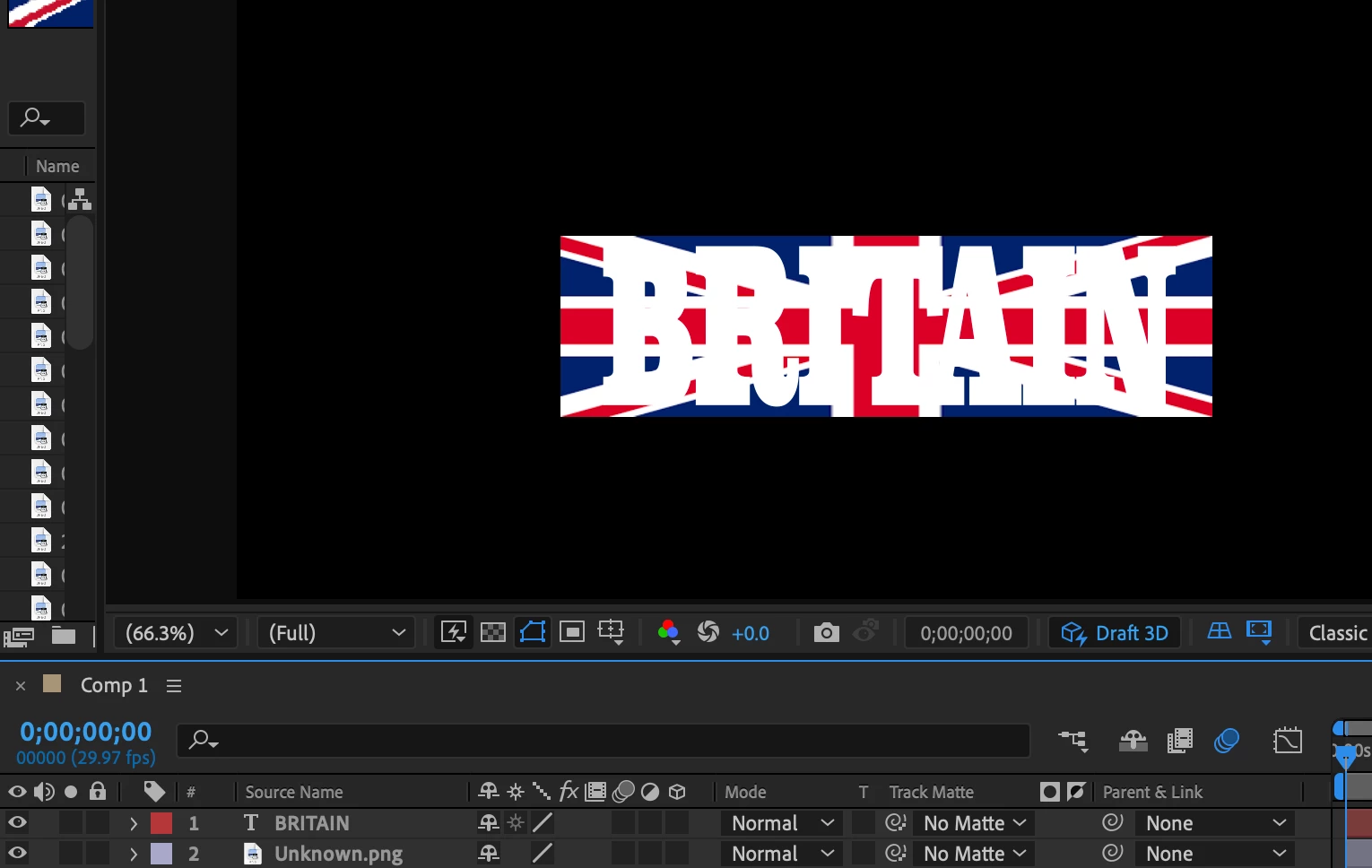Viewport: 1372px width, 868px height.
Task: Hide the BRITAIN layer
Action: pos(17,822)
